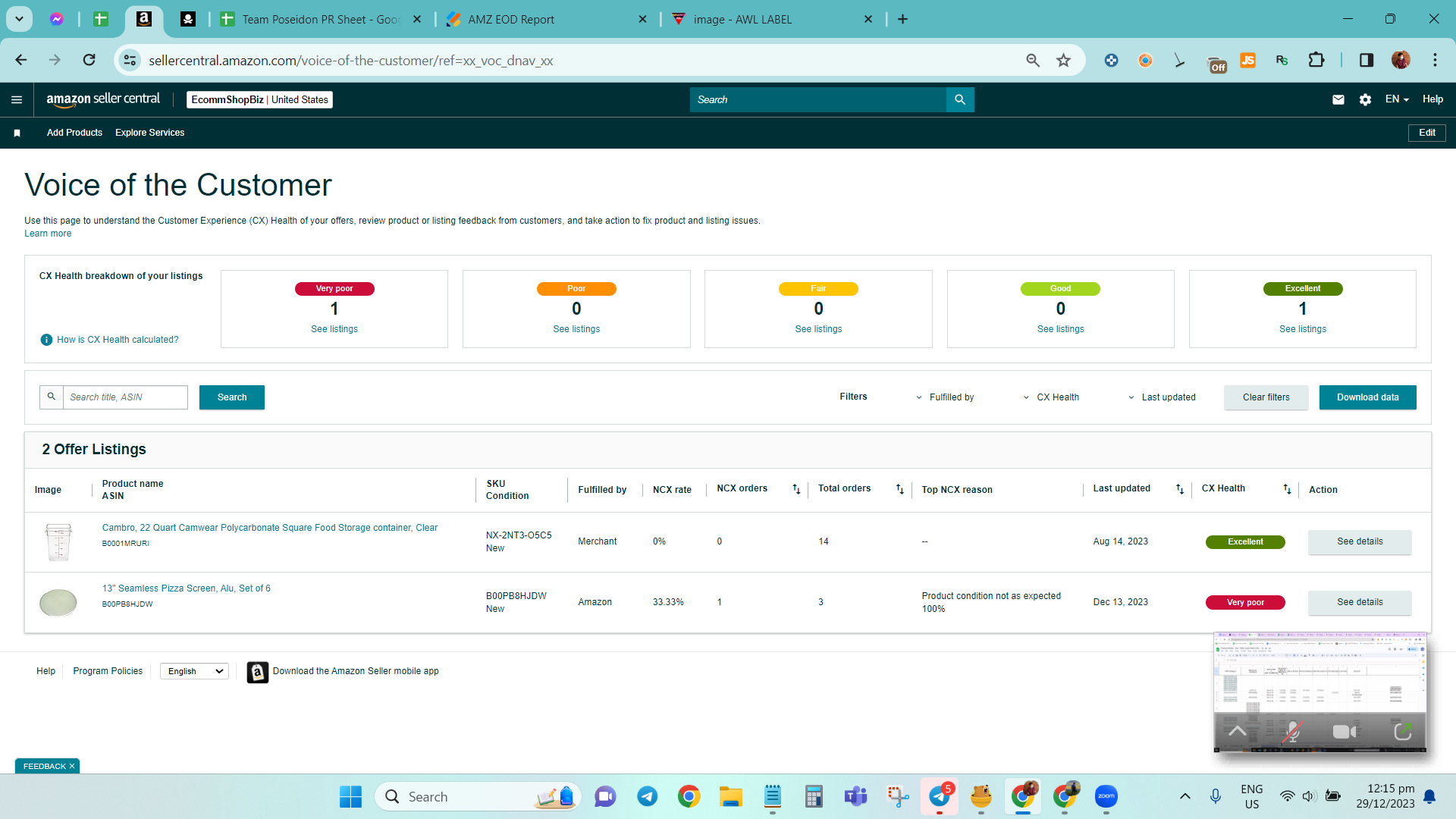Sort by NCX orders column
Screen dimensions: 1456x819
pyautogui.click(x=796, y=489)
